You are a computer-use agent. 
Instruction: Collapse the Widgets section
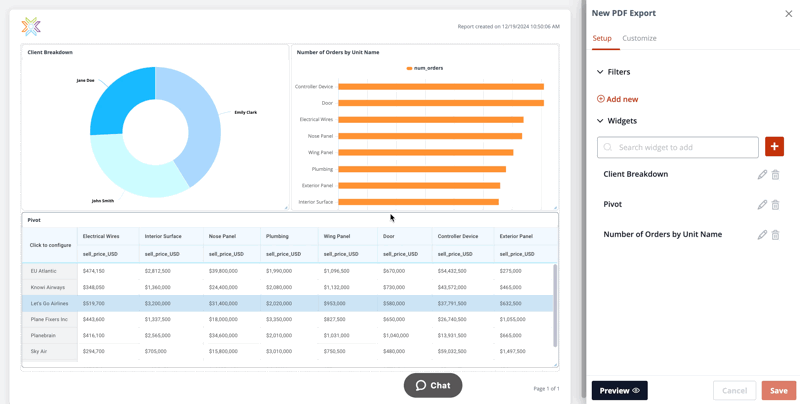pyautogui.click(x=600, y=121)
